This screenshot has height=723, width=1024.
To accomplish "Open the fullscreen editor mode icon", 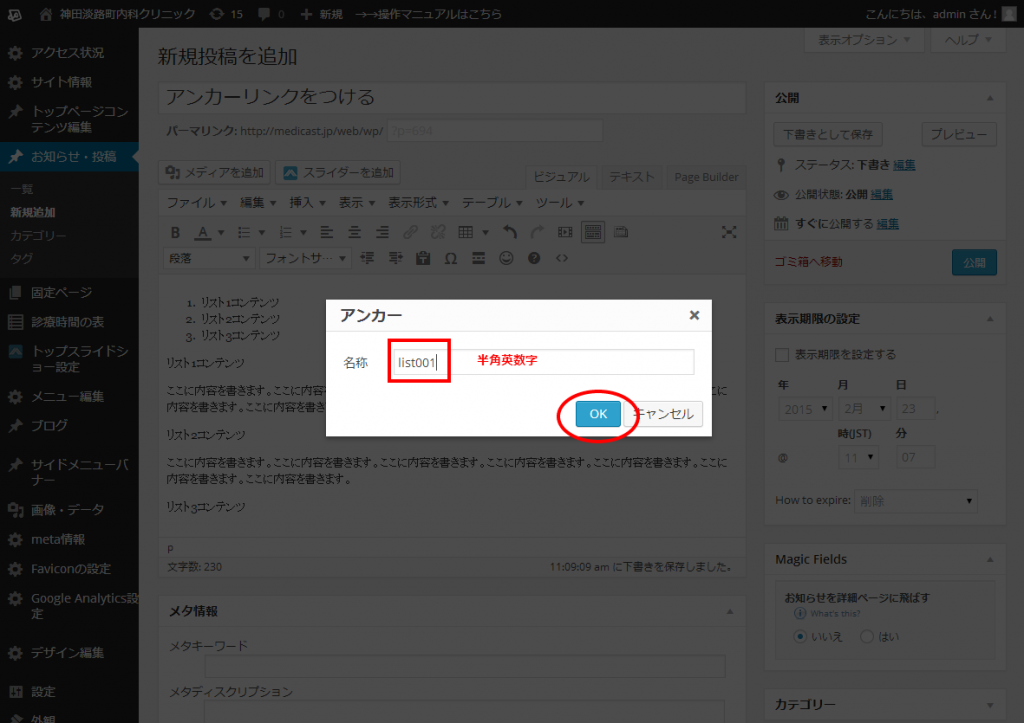I will pos(729,233).
